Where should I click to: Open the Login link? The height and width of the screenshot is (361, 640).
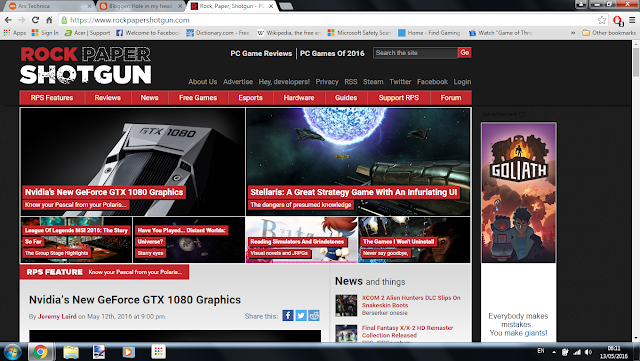tap(462, 82)
